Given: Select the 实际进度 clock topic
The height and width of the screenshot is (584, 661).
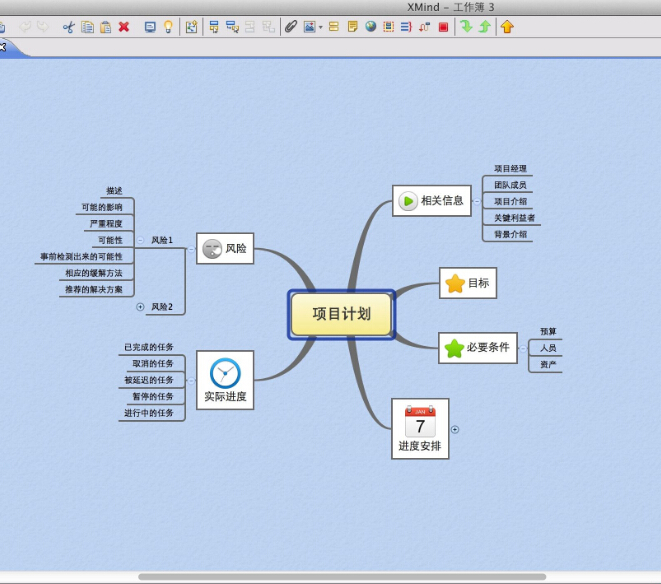Looking at the screenshot, I should click(x=225, y=380).
